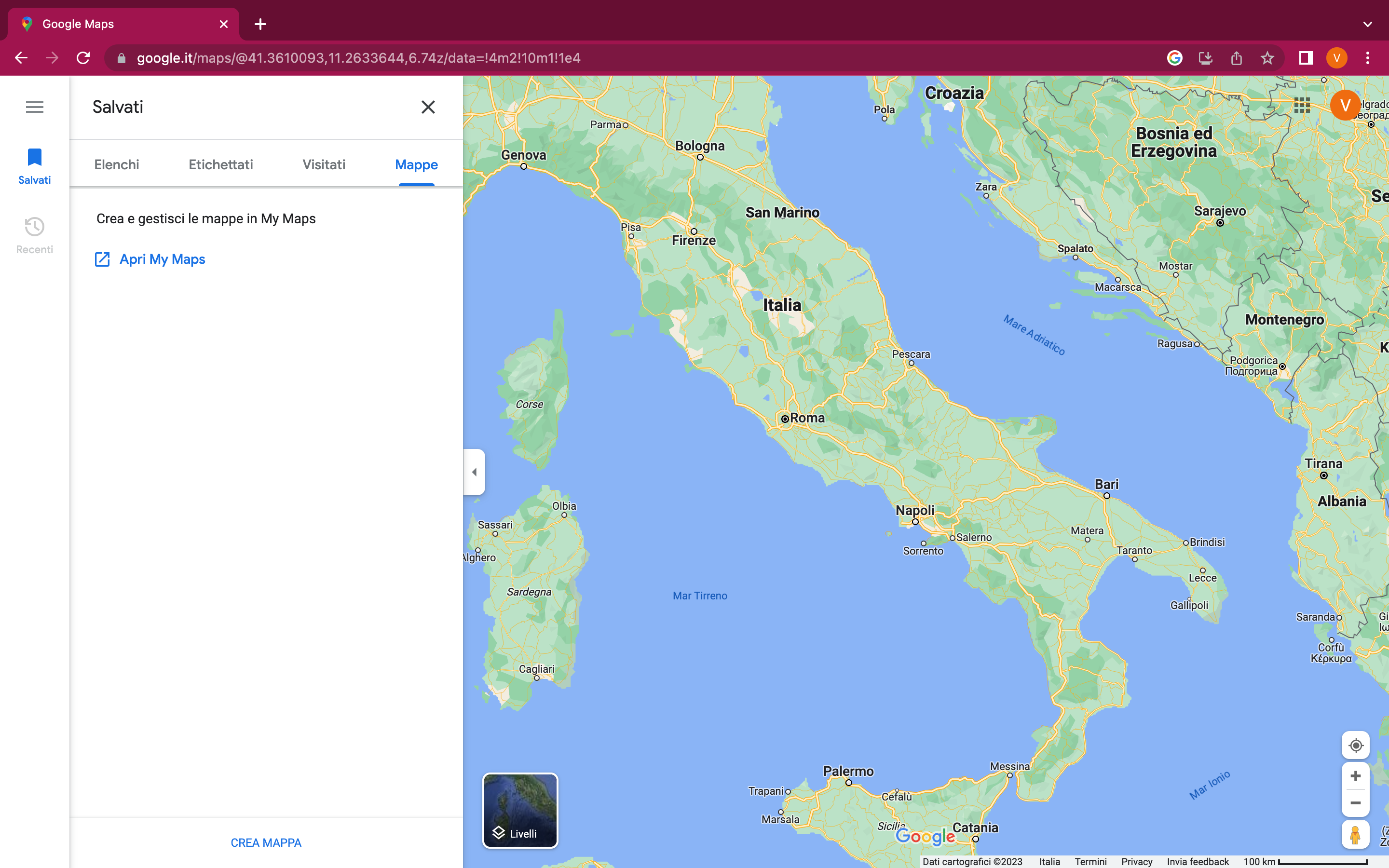Zoom out with the minus button
This screenshot has width=1389, height=868.
pyautogui.click(x=1355, y=802)
